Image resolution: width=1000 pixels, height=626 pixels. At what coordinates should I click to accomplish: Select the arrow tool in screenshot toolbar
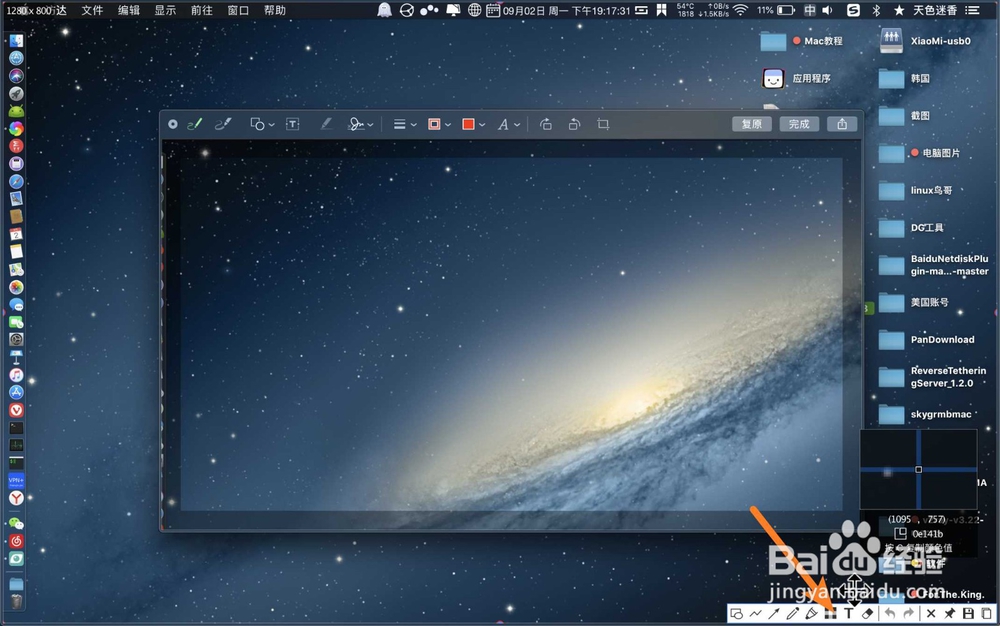pyautogui.click(x=774, y=614)
